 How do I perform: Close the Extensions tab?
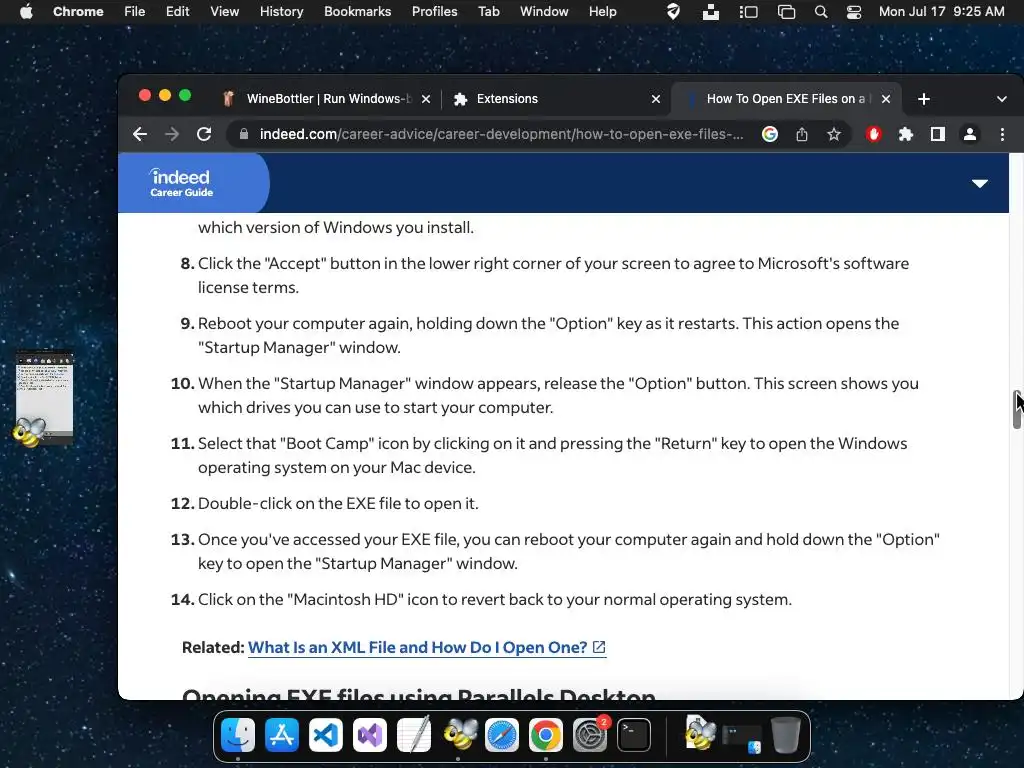point(656,99)
